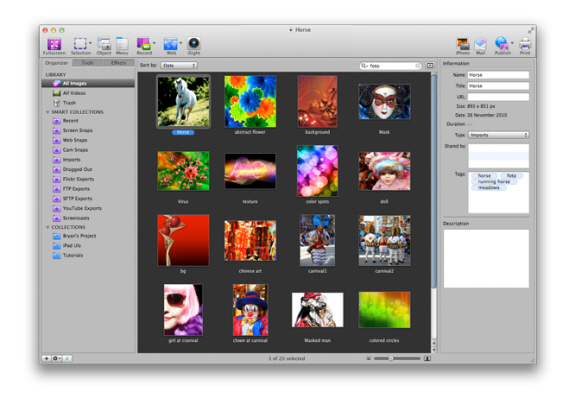The image size is (570, 398).
Task: Open the Bryan's Project collection
Action: click(x=88, y=236)
